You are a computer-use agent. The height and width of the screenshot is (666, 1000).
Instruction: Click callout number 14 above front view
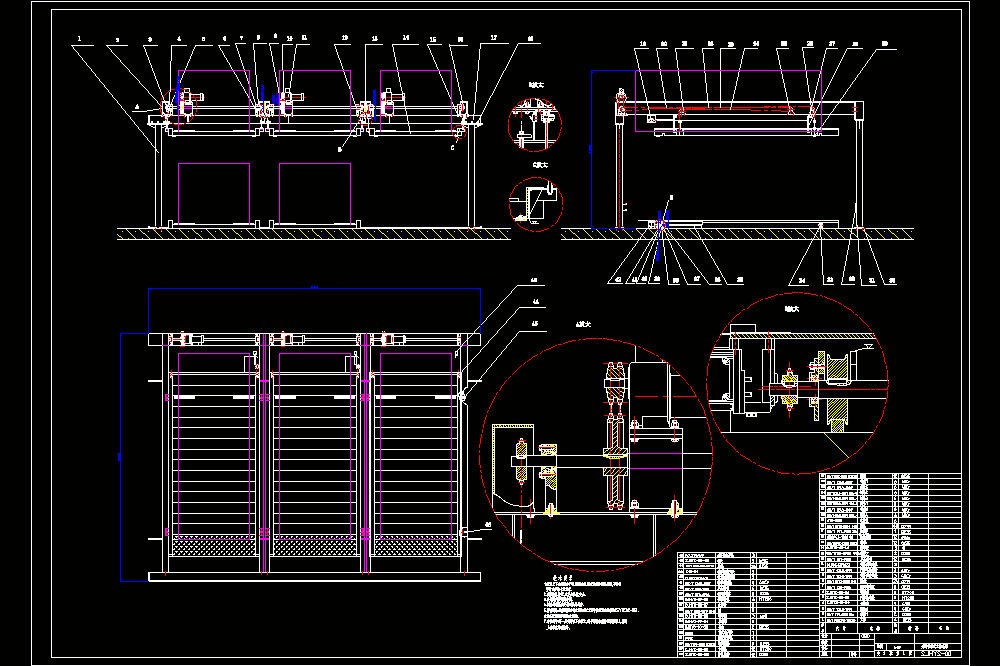pos(406,38)
